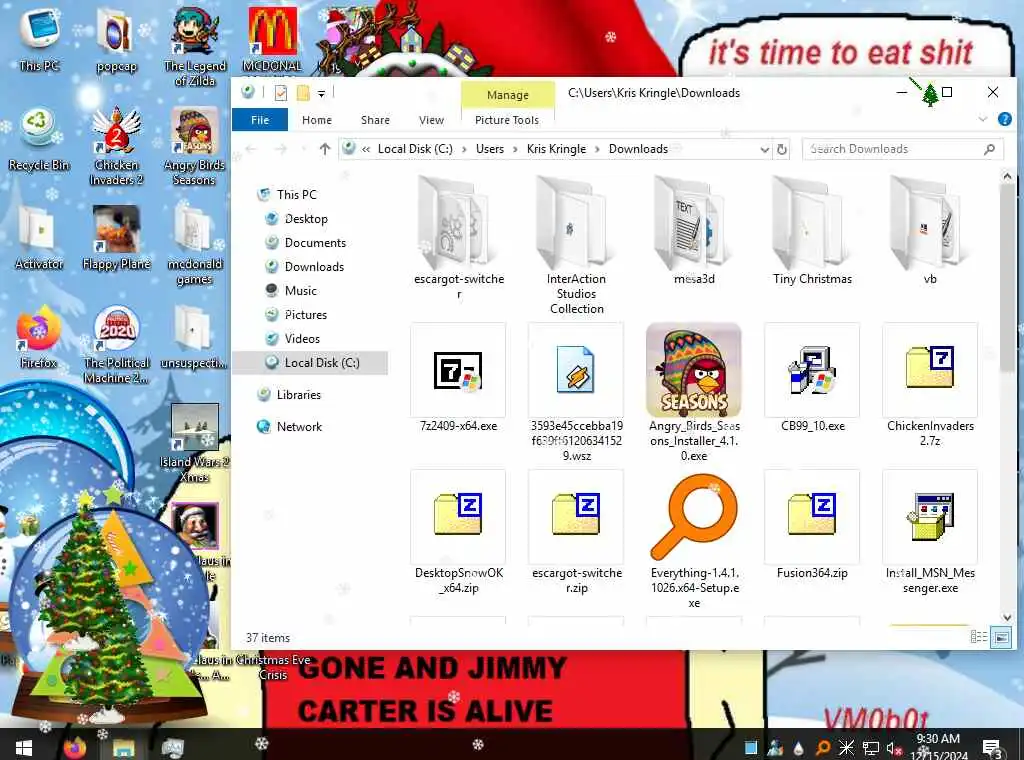1024x760 pixels.
Task: Select Libraries in the navigation pane
Action: point(298,395)
